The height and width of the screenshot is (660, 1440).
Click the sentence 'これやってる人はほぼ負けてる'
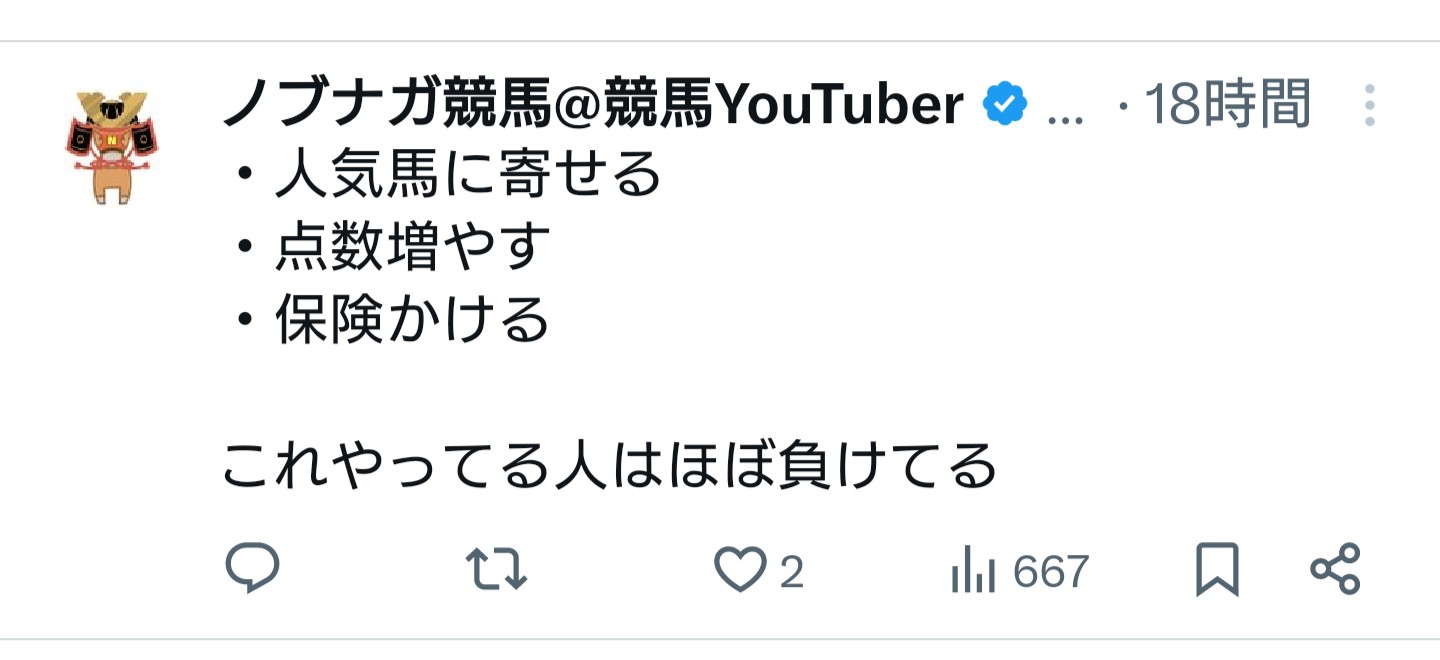(x=609, y=466)
